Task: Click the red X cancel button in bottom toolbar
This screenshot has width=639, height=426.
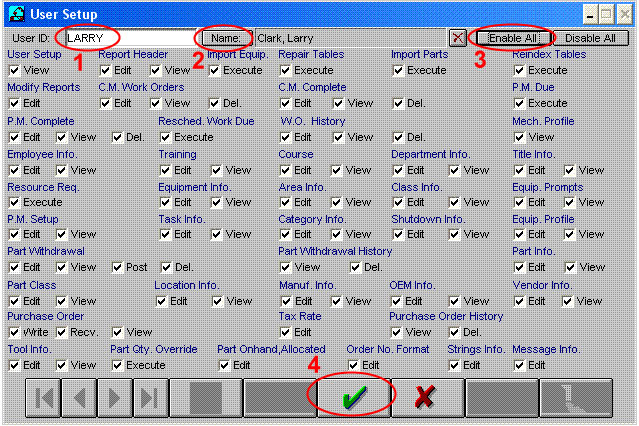Action: pos(427,398)
